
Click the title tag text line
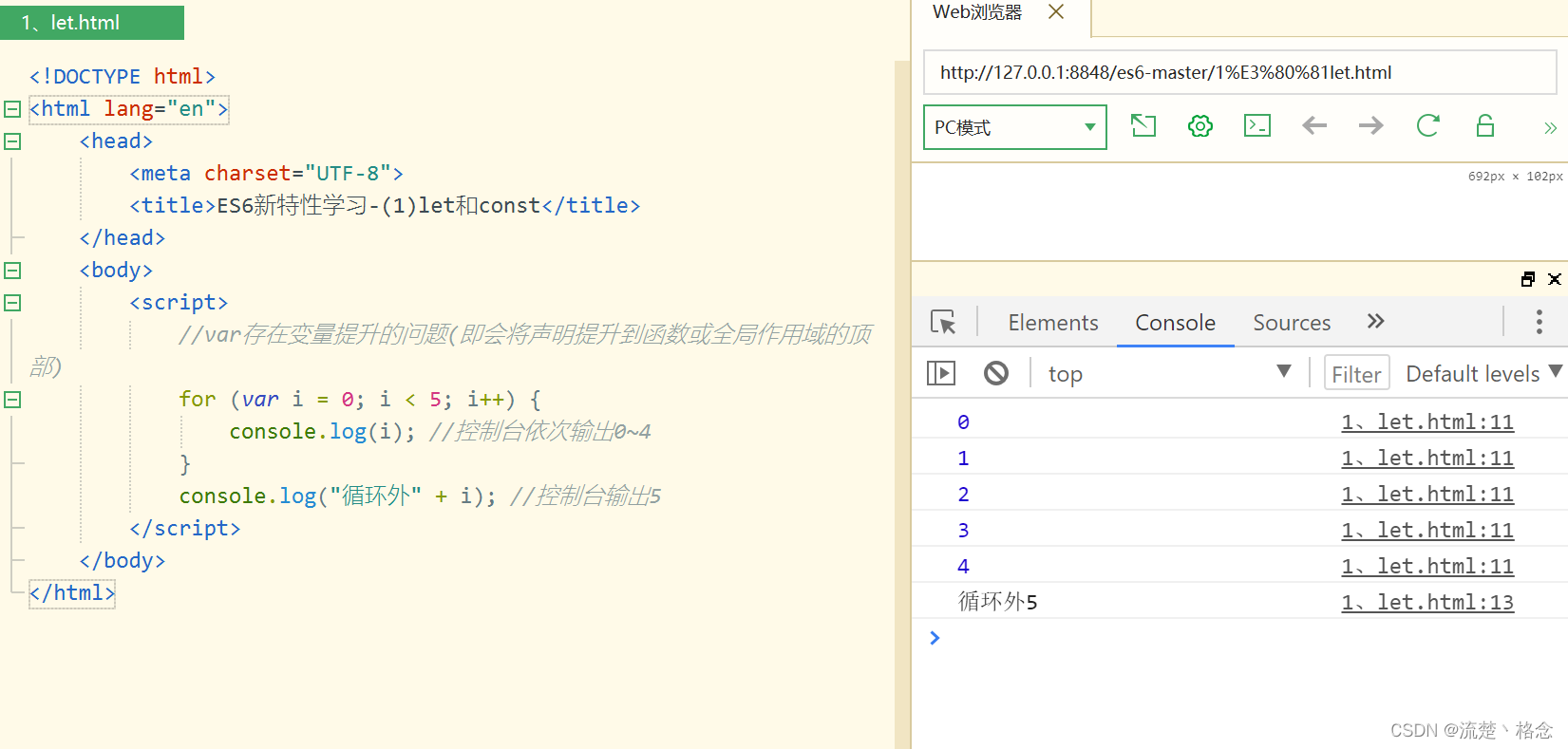(385, 205)
